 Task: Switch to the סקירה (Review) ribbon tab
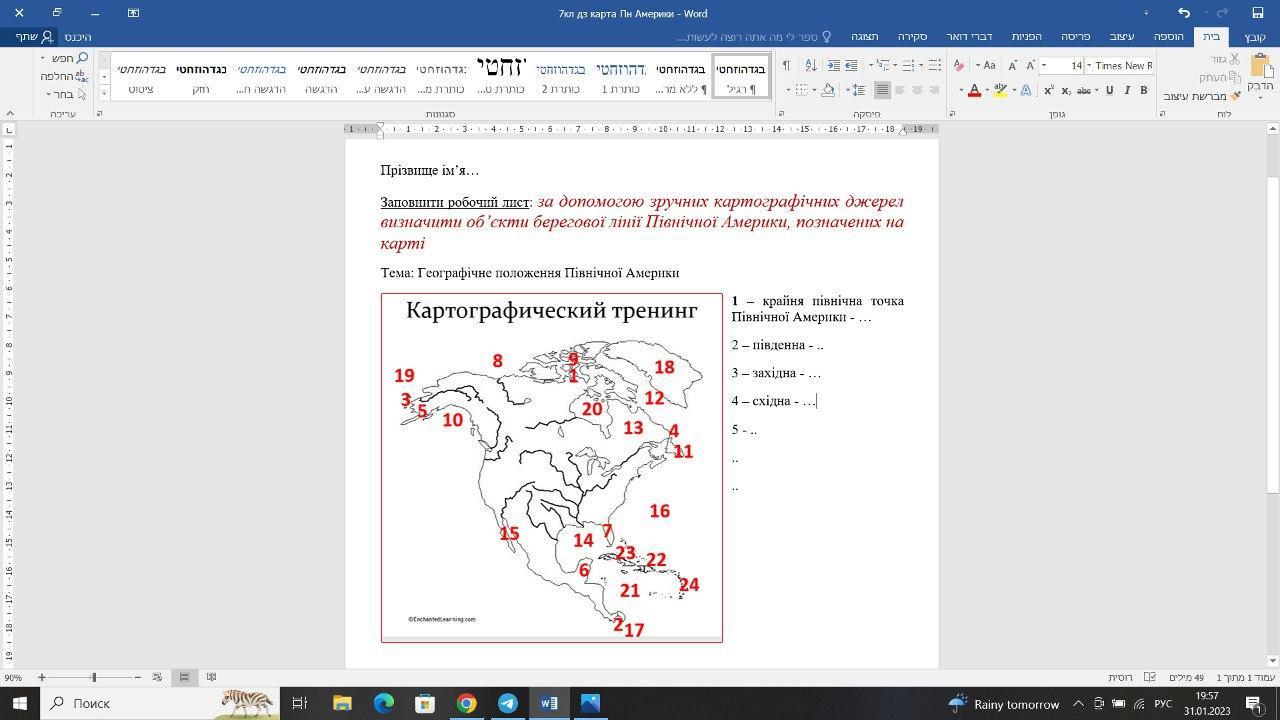[912, 36]
